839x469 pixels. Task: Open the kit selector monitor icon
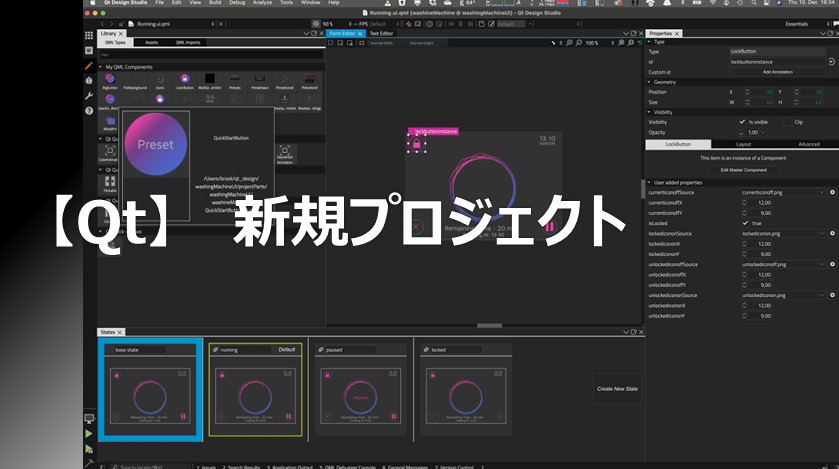click(x=89, y=418)
